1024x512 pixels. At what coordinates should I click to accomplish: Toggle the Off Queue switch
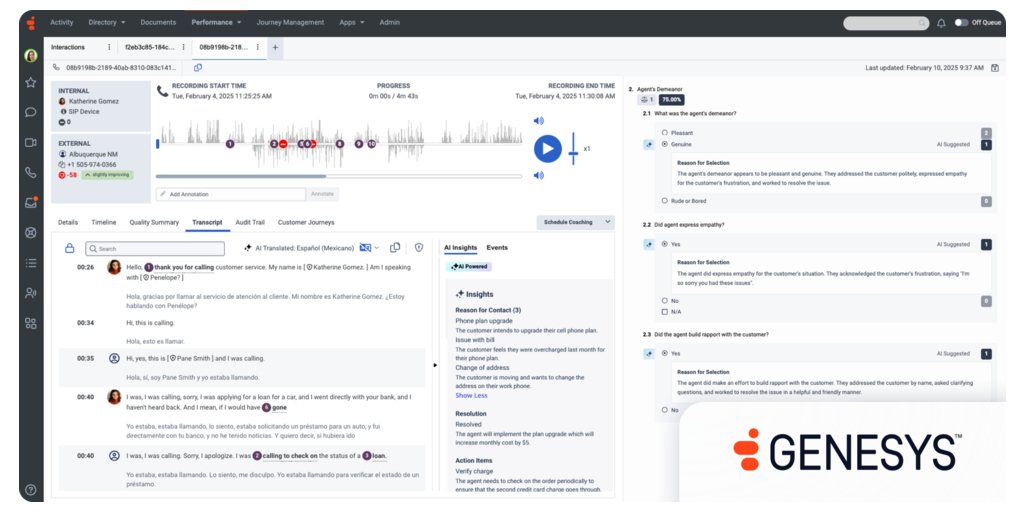pos(961,22)
